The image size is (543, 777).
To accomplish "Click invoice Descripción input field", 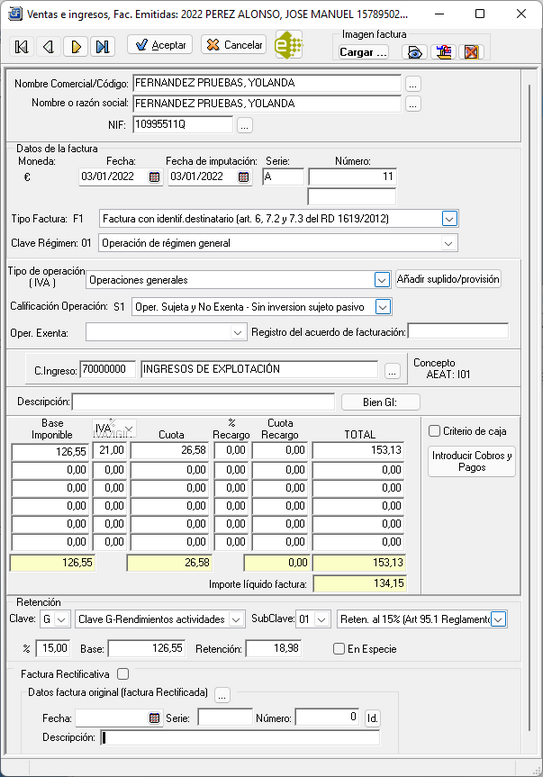I will pos(203,402).
